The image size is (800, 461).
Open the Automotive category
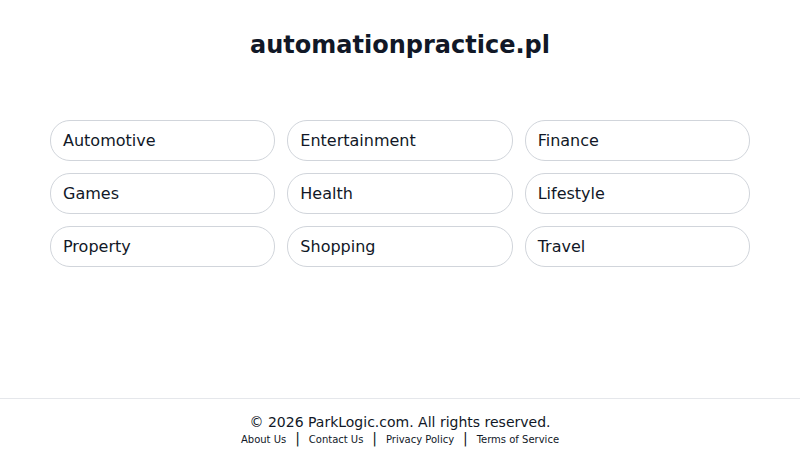pyautogui.click(x=162, y=141)
